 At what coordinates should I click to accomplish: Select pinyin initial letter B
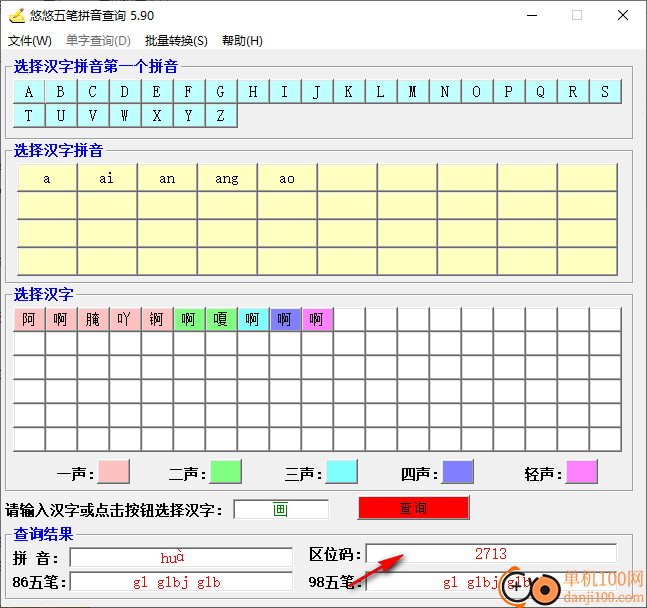(x=61, y=91)
